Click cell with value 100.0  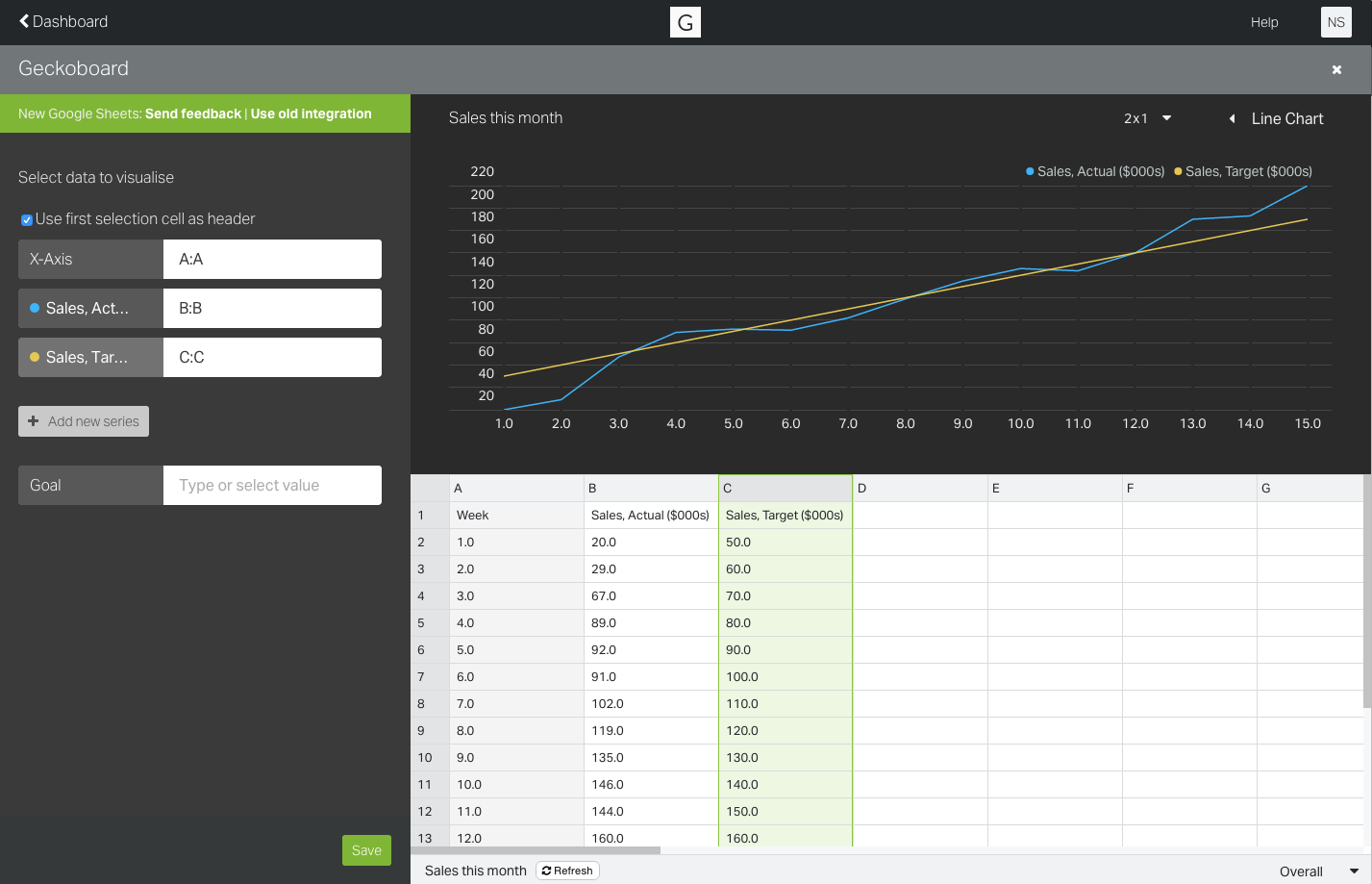[x=786, y=677]
